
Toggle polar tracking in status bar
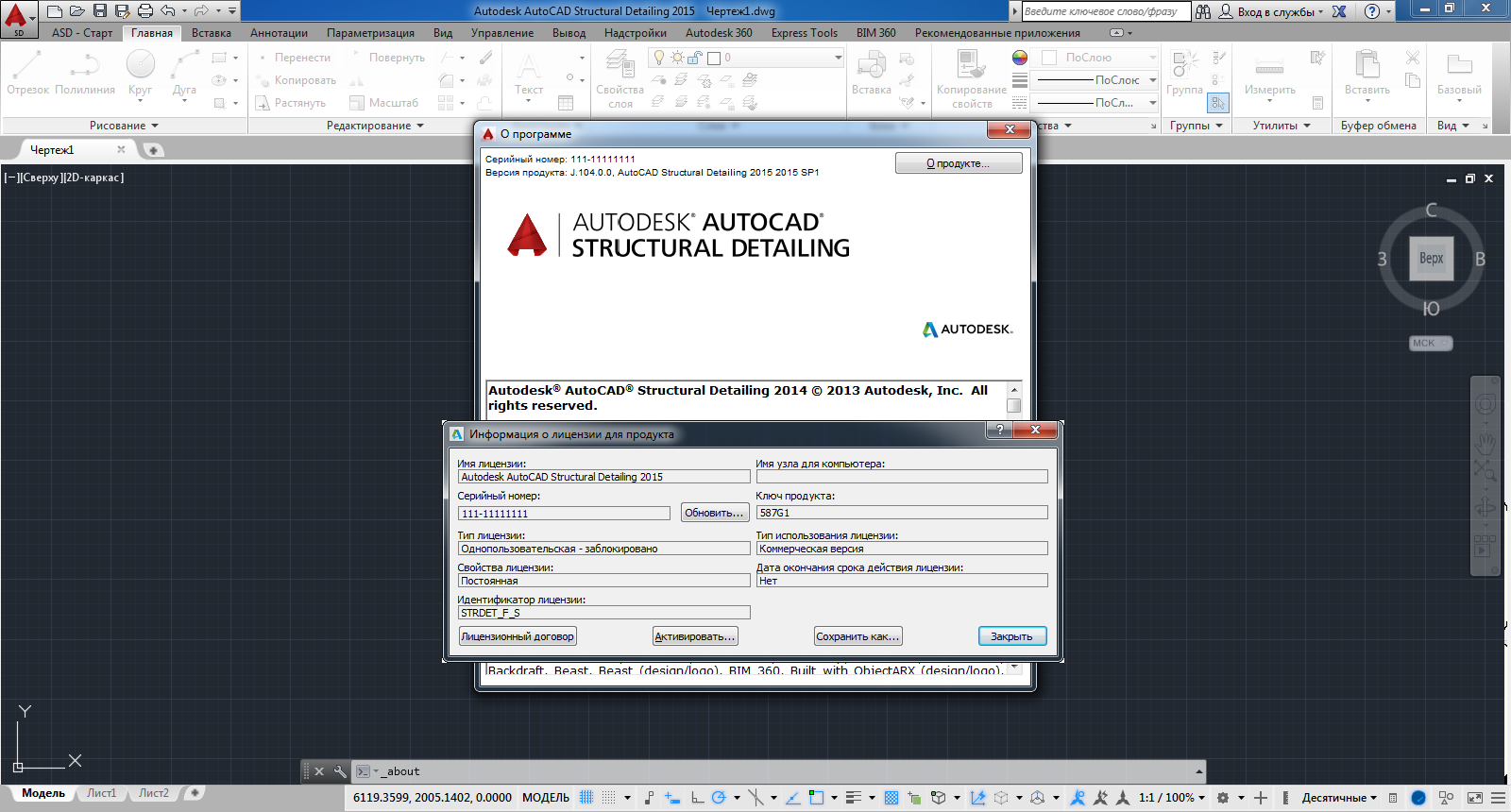(x=719, y=798)
